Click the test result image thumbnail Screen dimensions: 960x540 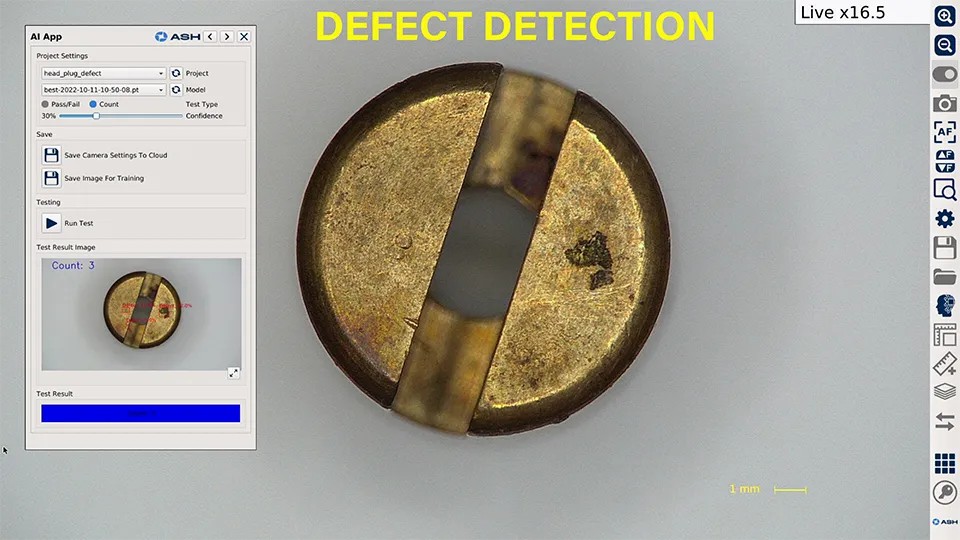coord(140,315)
